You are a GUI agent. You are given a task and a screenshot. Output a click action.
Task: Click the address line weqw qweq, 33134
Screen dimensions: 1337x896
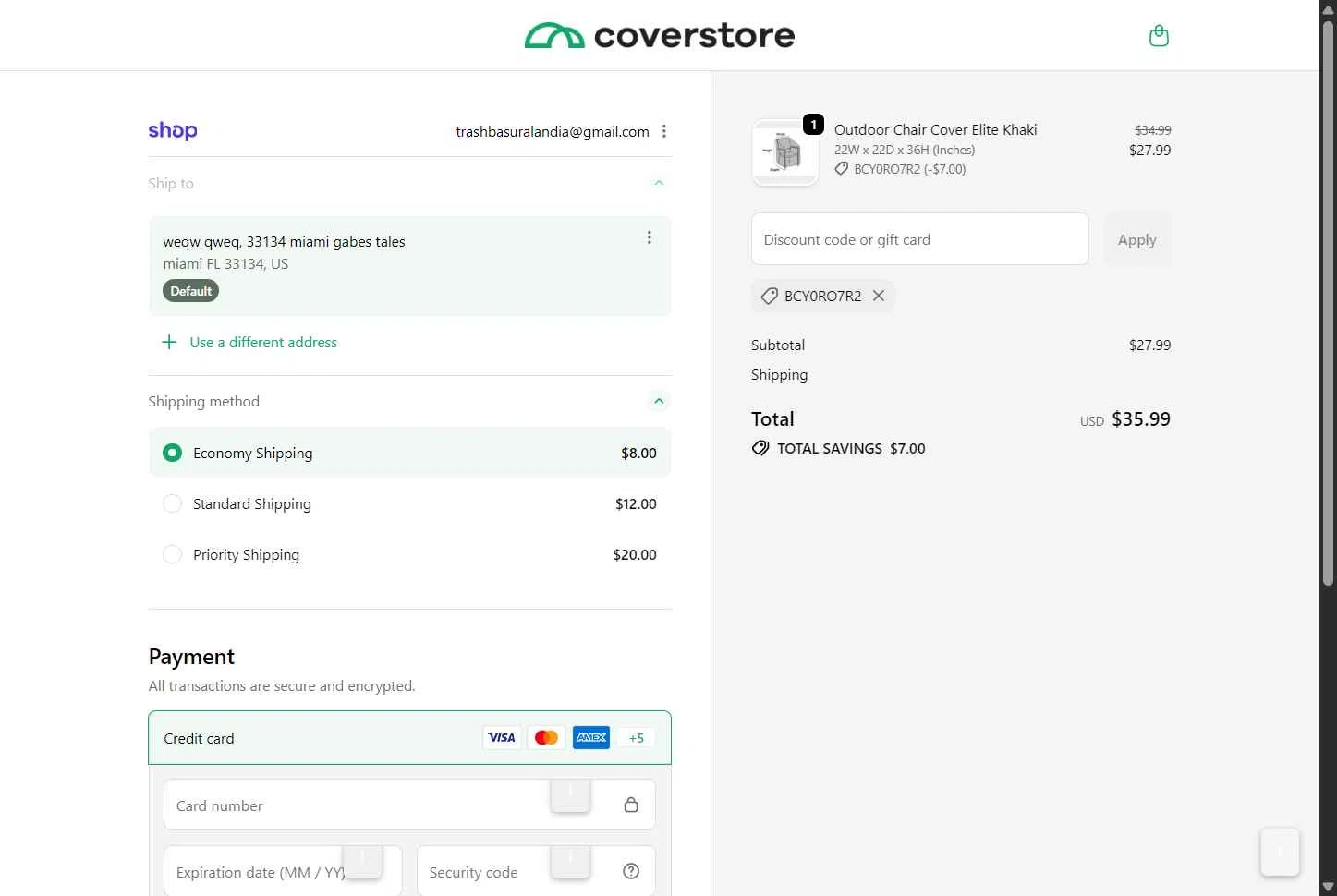[x=284, y=241]
